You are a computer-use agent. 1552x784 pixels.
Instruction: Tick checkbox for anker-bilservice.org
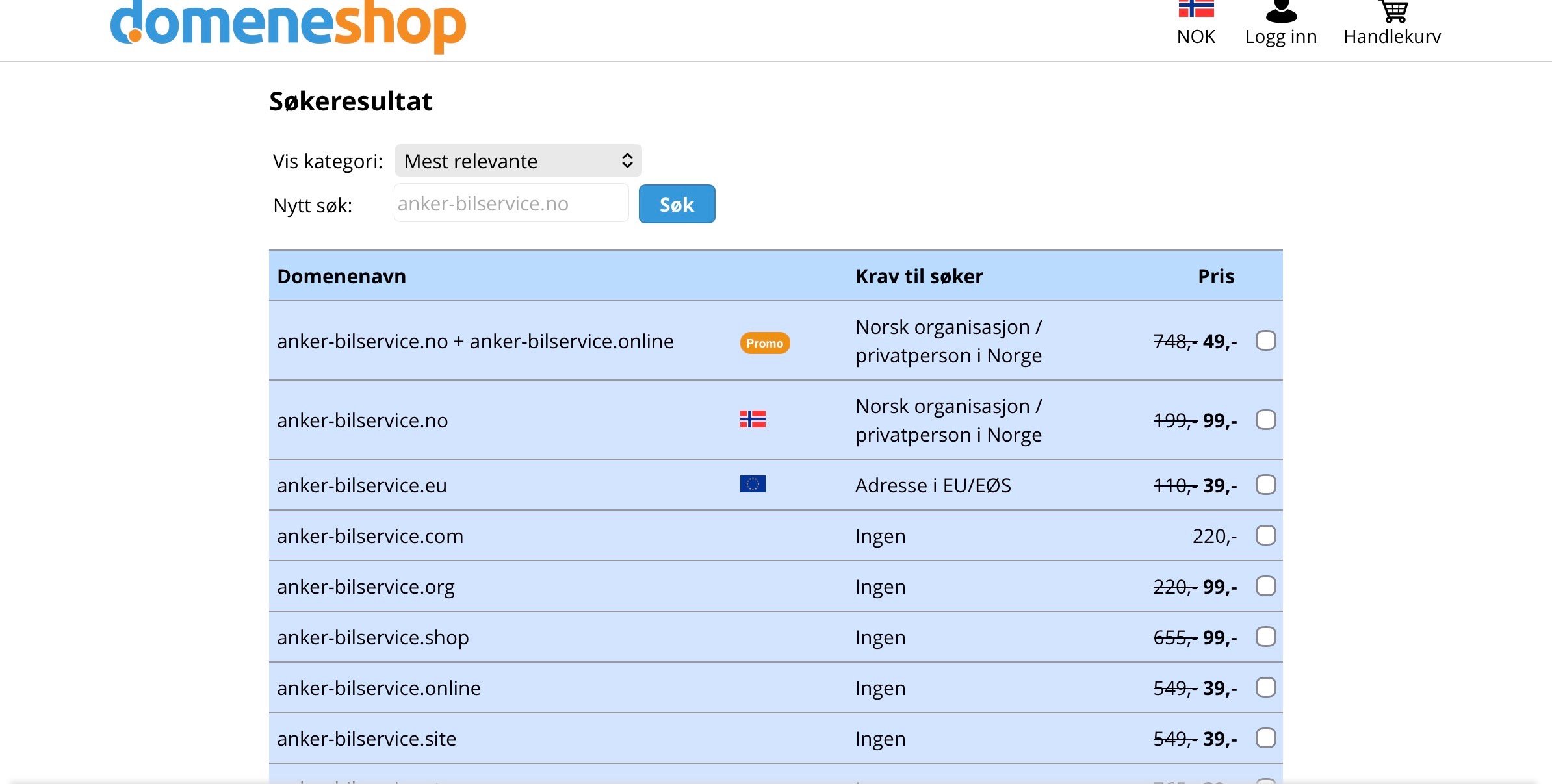pyautogui.click(x=1265, y=586)
